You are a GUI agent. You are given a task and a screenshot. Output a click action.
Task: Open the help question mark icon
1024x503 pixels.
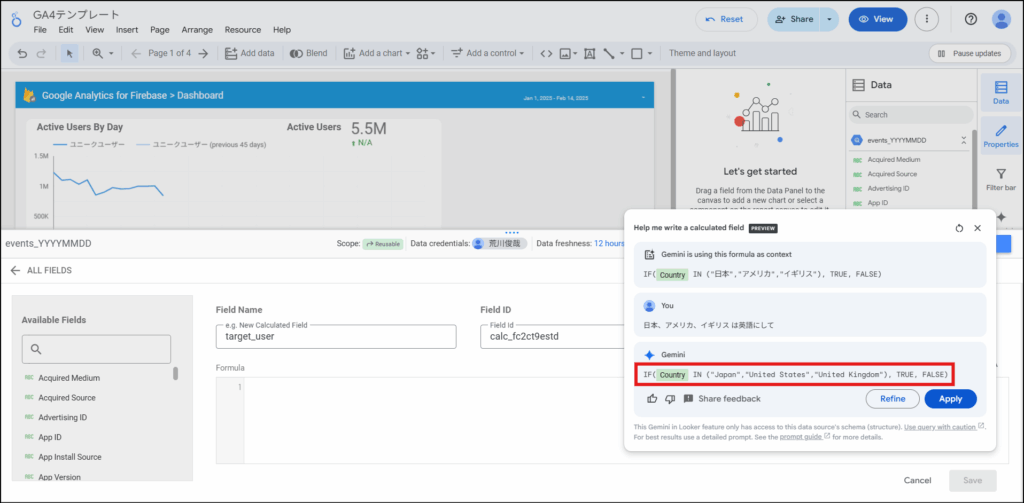pyautogui.click(x=970, y=20)
